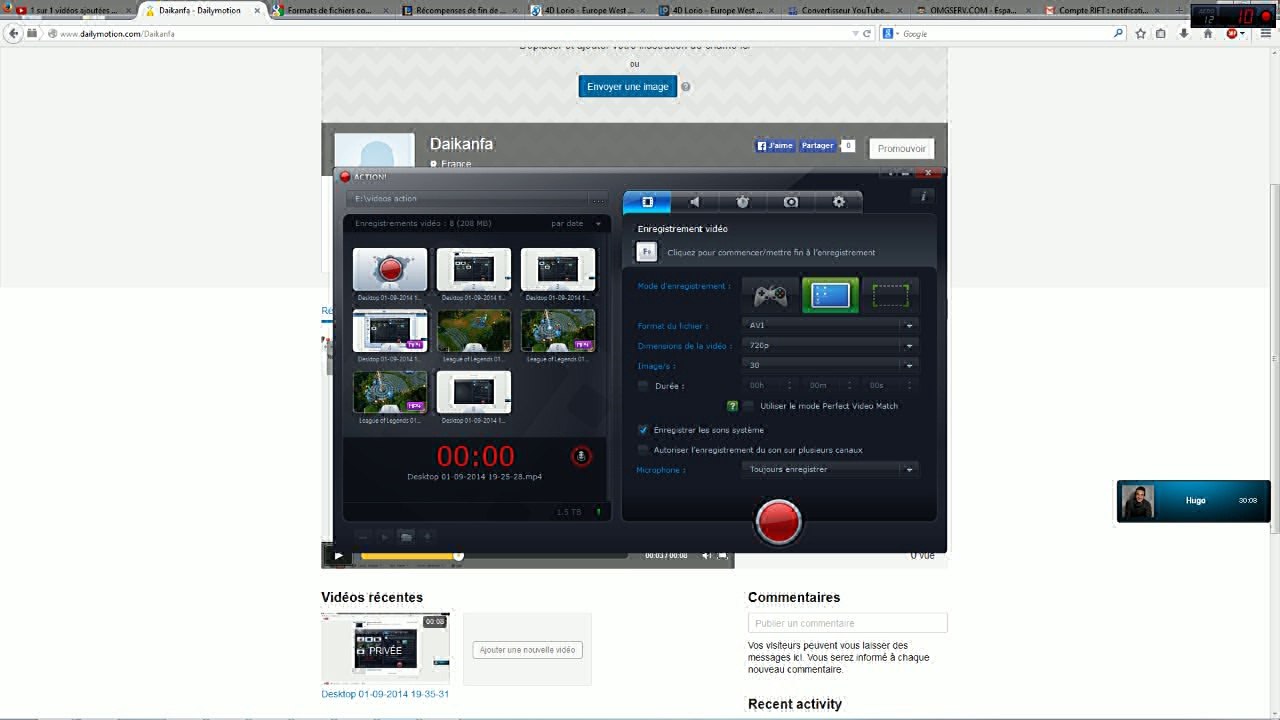Click Ajouter une nouvelle vidéo button
Image resolution: width=1280 pixels, height=720 pixels.
(x=527, y=650)
